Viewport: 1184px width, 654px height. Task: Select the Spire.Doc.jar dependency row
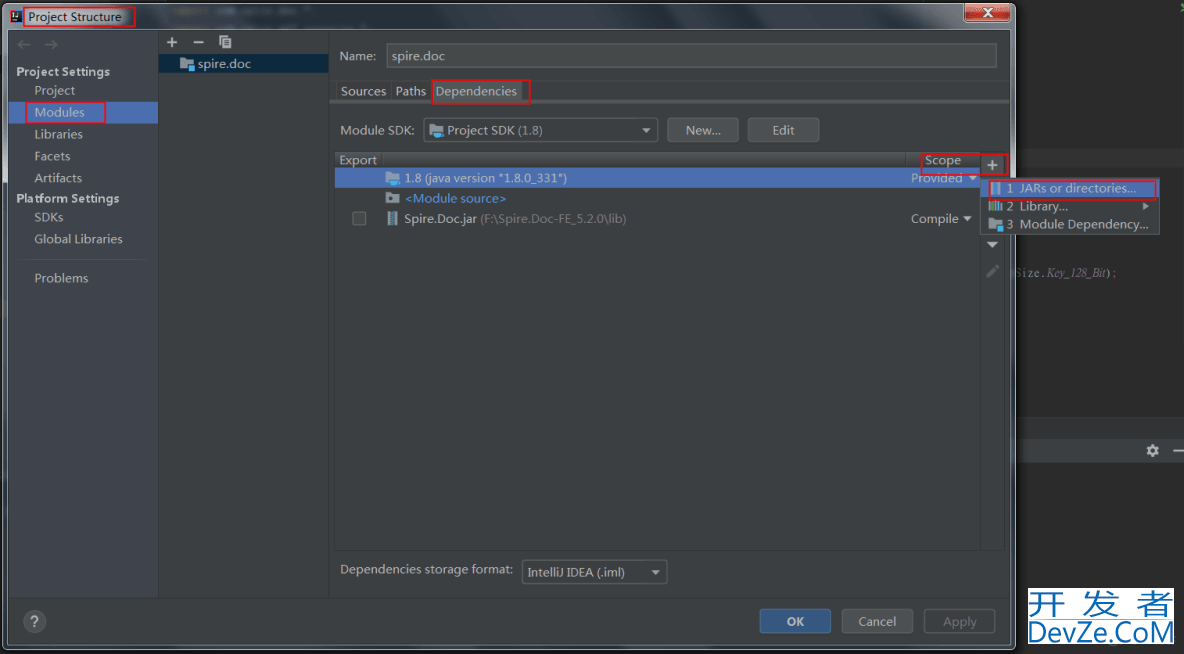click(x=657, y=218)
